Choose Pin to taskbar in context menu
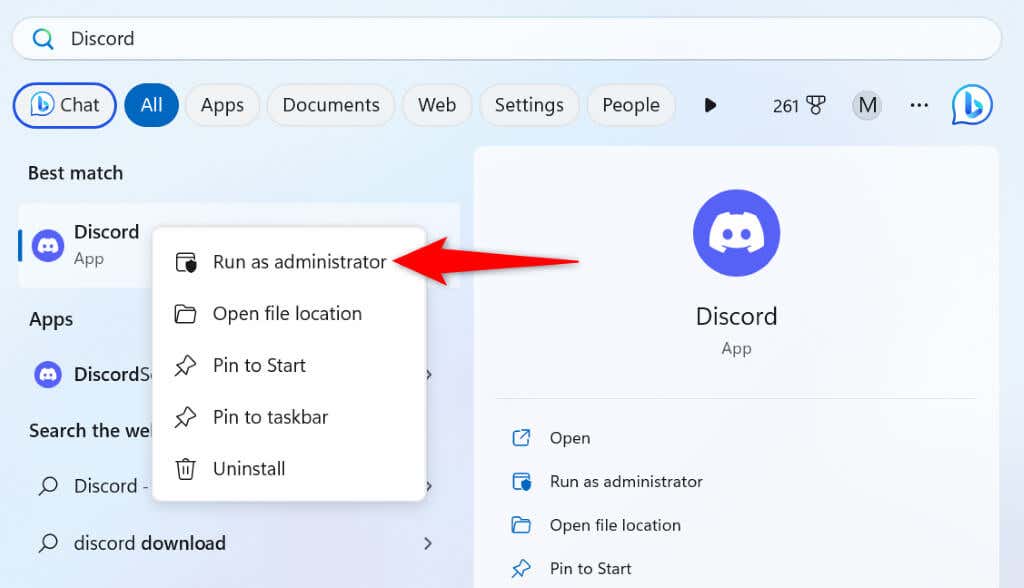Screen dimensions: 1024x588 click(289, 417)
